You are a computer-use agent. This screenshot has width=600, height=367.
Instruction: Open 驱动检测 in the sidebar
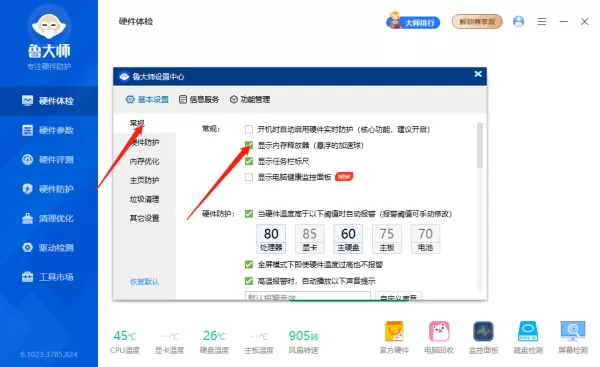click(49, 248)
